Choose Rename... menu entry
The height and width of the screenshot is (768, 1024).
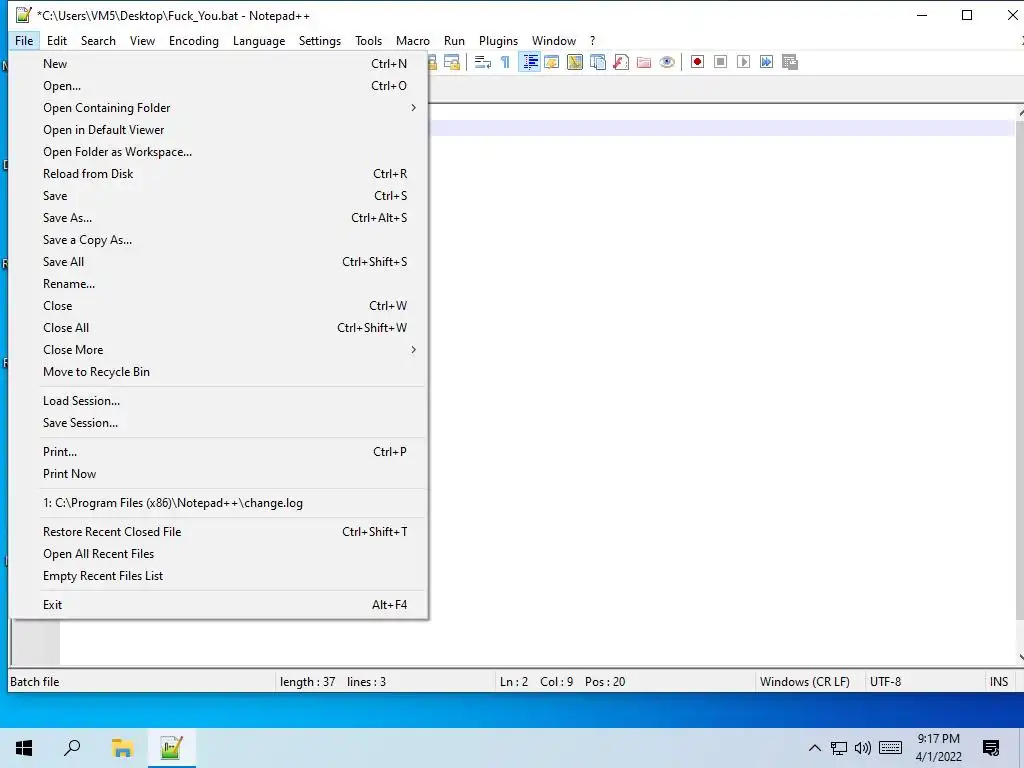(x=219, y=284)
